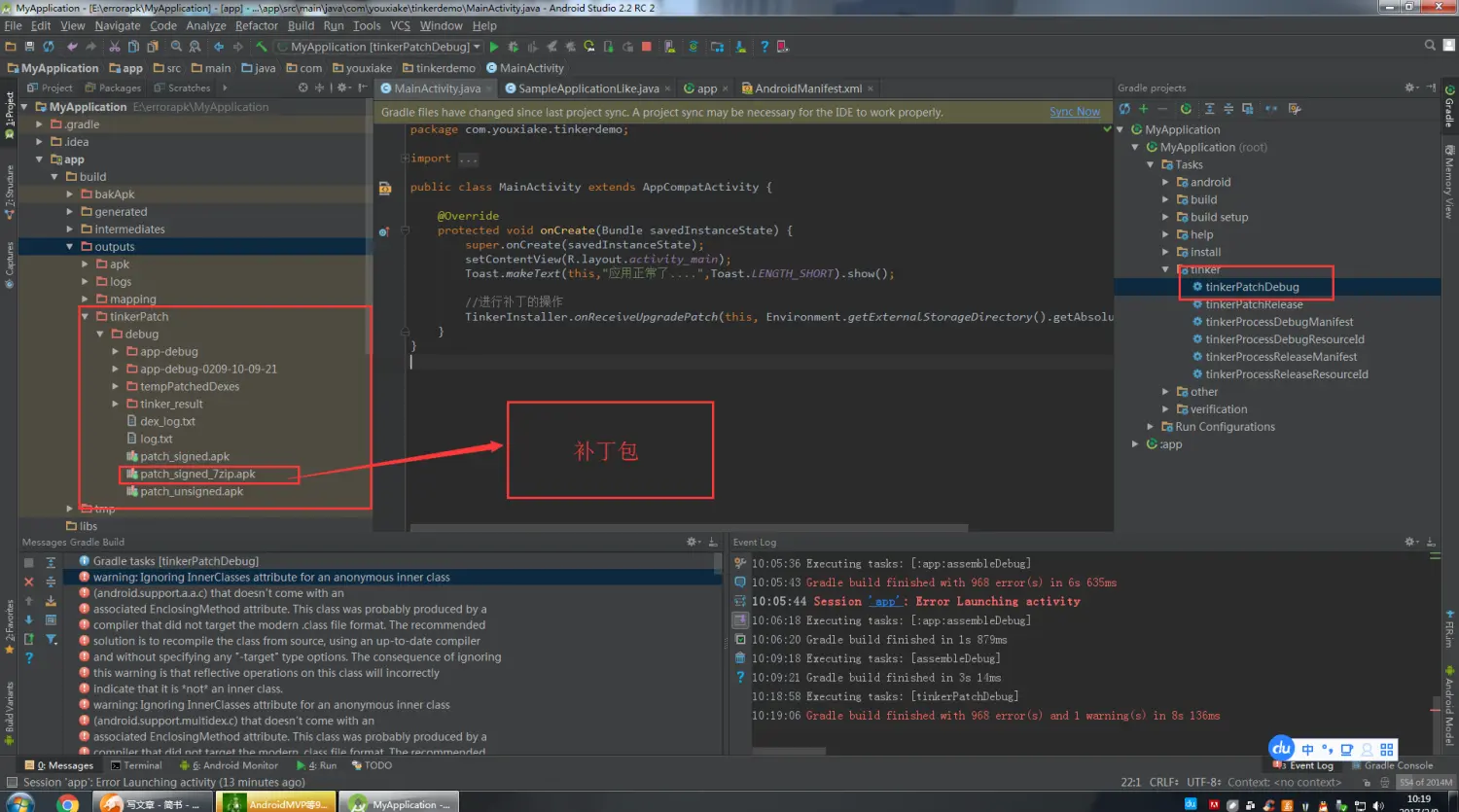Click the Synchronize icon in main toolbar
The image size is (1459, 812).
(x=49, y=47)
